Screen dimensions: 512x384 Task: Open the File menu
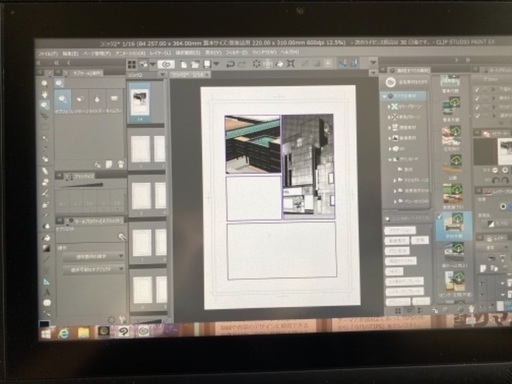48,53
